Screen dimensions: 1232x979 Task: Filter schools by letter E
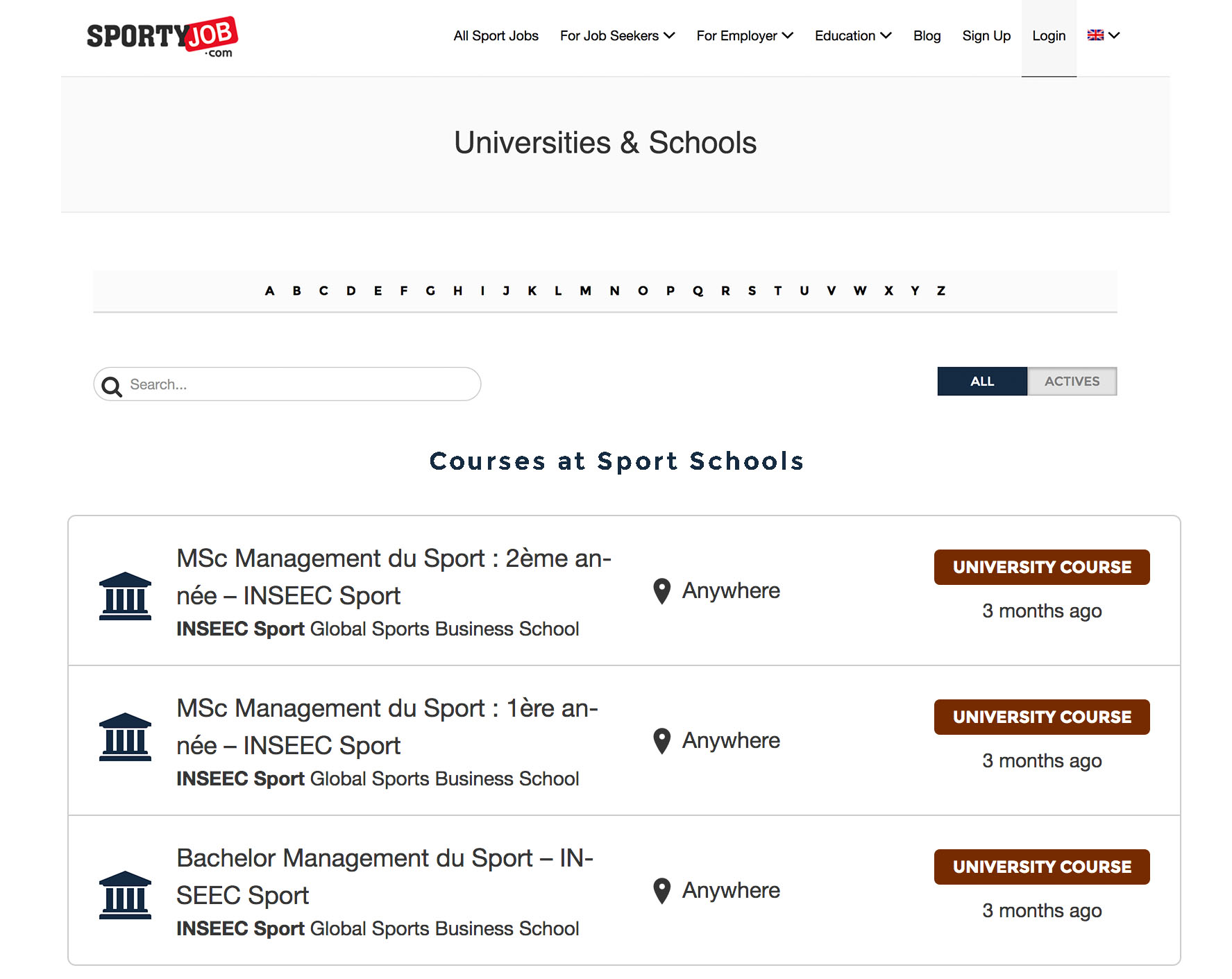[378, 291]
